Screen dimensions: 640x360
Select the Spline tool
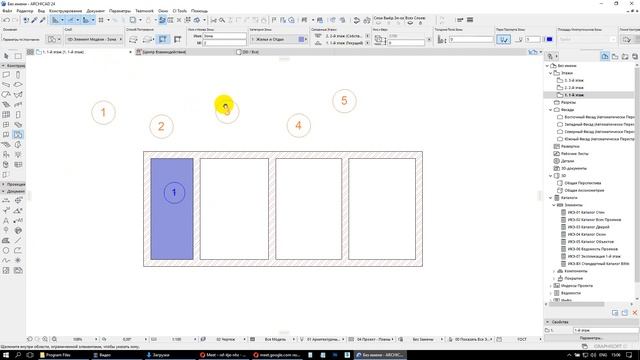(x=6, y=260)
